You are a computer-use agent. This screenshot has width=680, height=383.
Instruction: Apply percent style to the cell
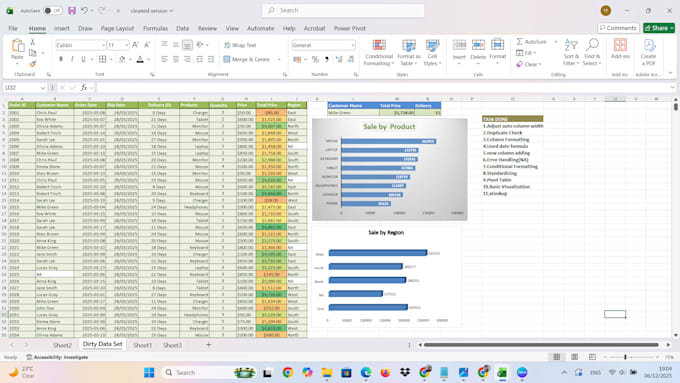[x=315, y=59]
